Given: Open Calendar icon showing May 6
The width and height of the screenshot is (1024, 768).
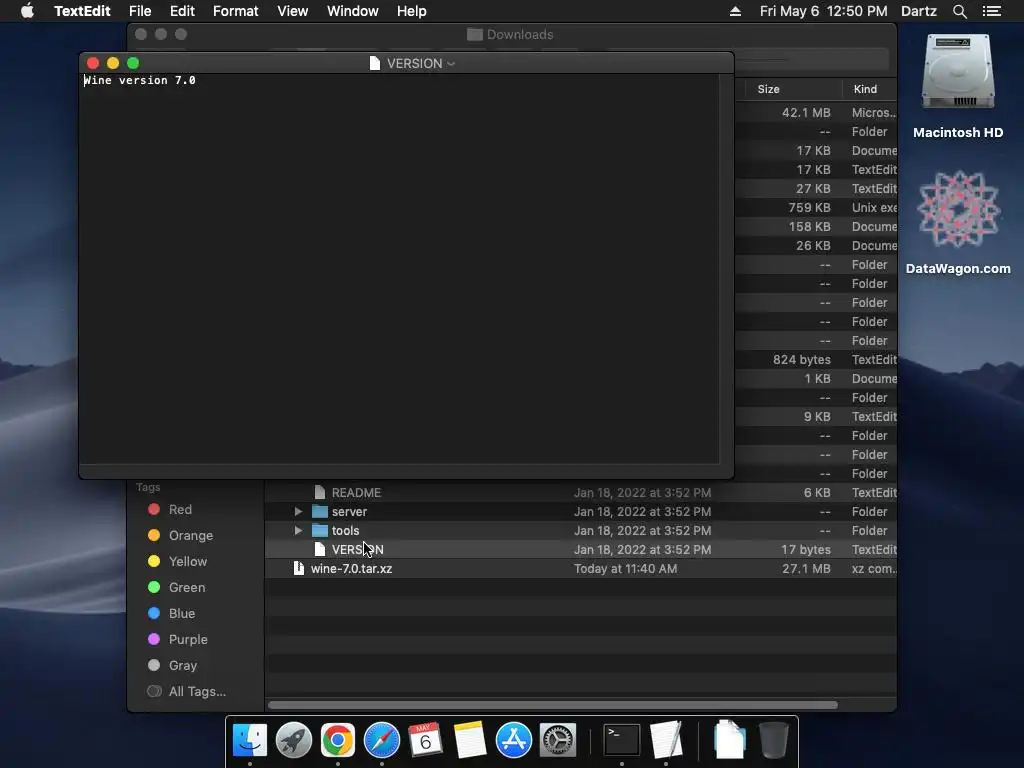Looking at the screenshot, I should click(x=426, y=740).
